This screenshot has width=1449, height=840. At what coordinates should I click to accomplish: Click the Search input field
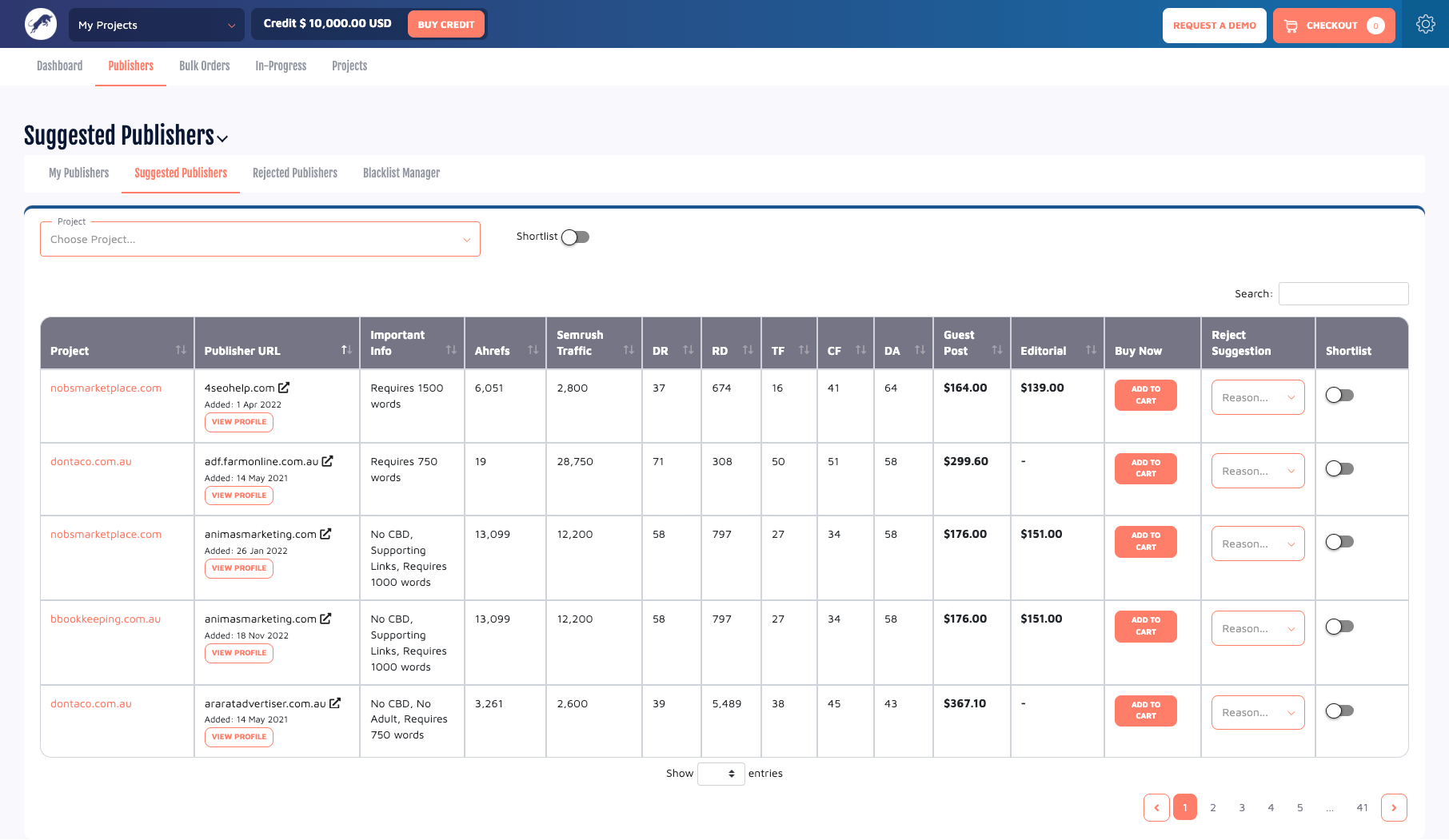point(1343,293)
